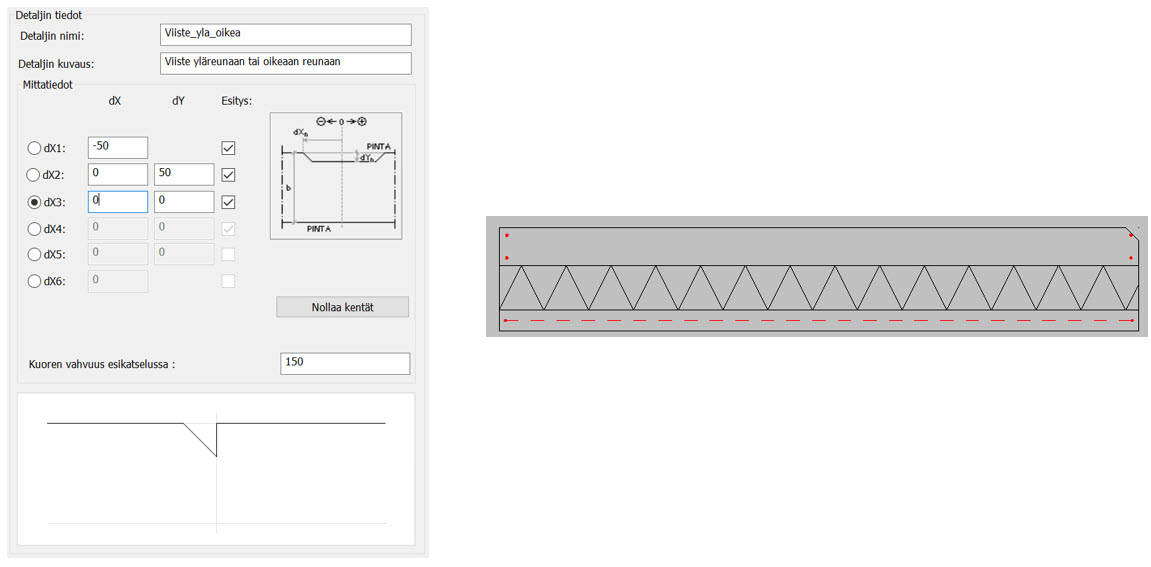Focus the dX2 row dX value field
Viewport: 1151px width, 567px height.
(118, 174)
